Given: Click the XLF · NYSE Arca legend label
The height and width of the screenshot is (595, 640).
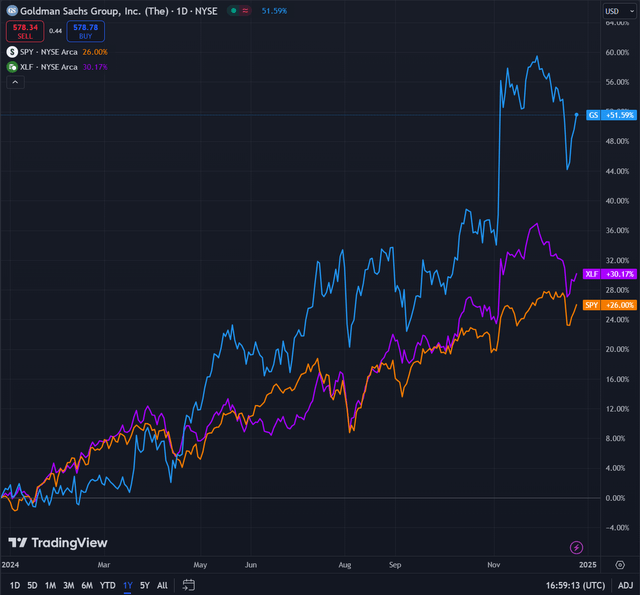Looking at the screenshot, I should tap(49, 67).
